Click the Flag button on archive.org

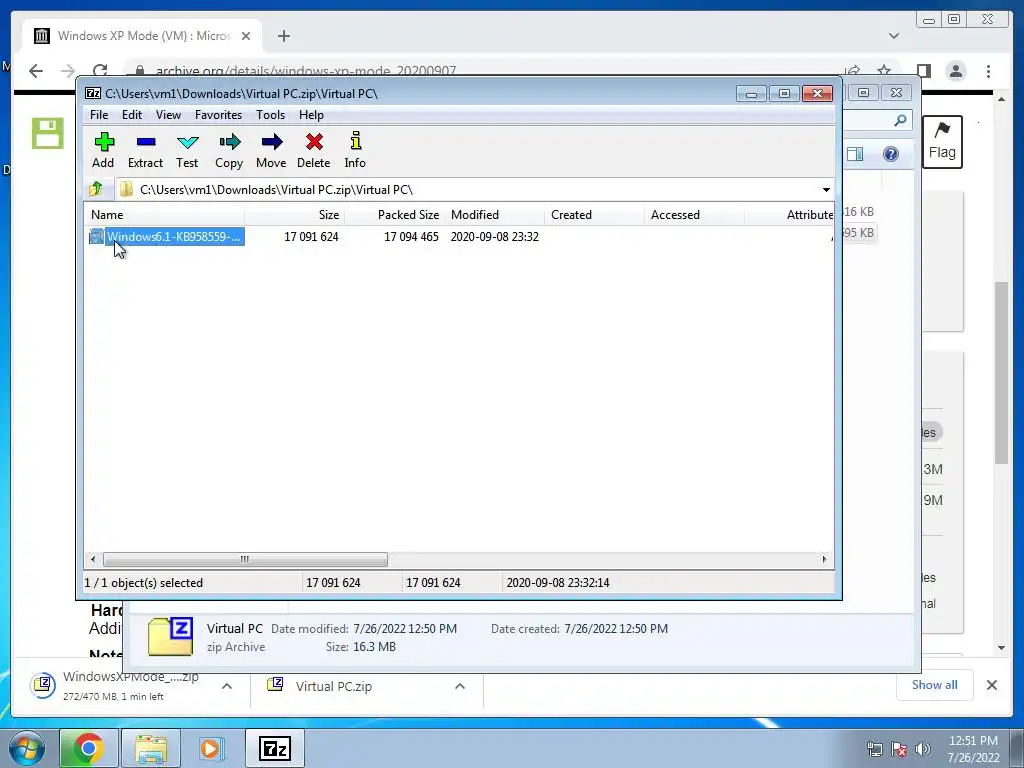point(942,142)
